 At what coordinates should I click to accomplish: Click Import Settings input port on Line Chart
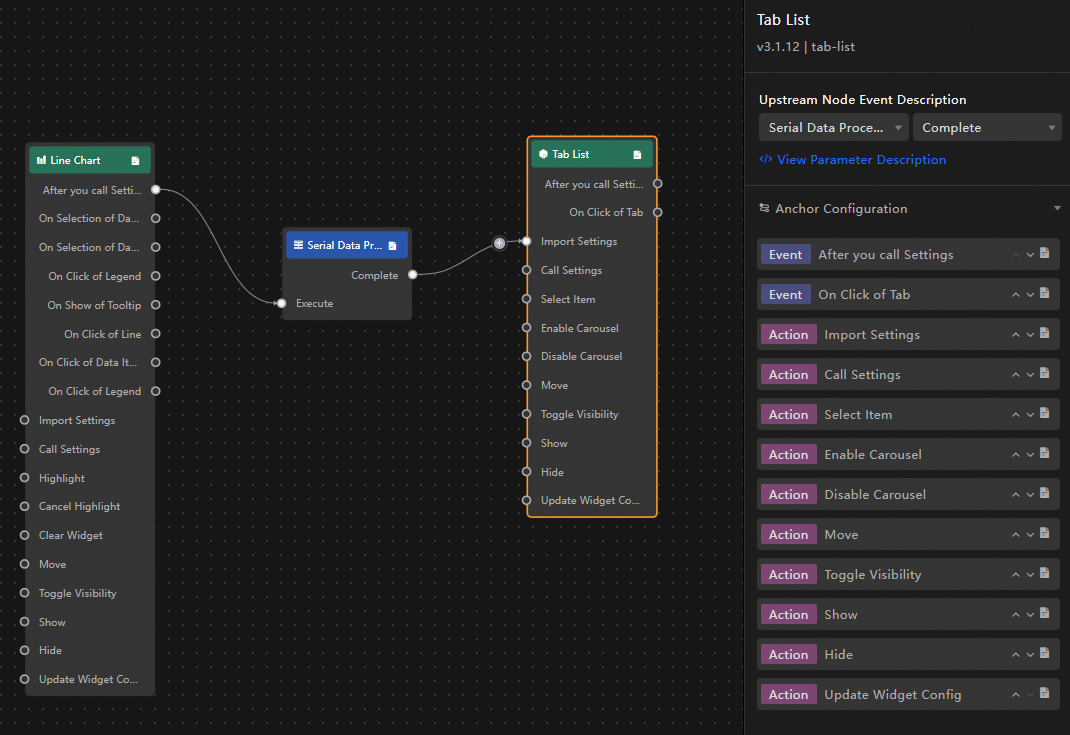25,420
